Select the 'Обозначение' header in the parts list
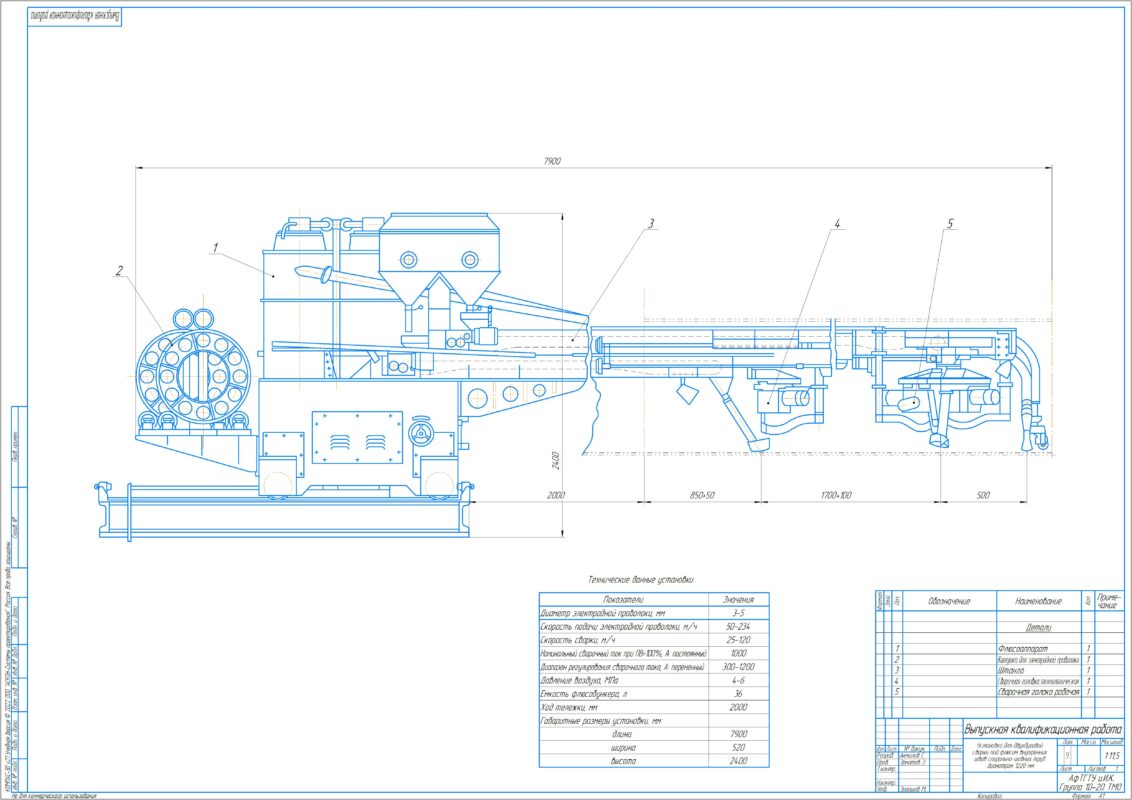 (949, 601)
